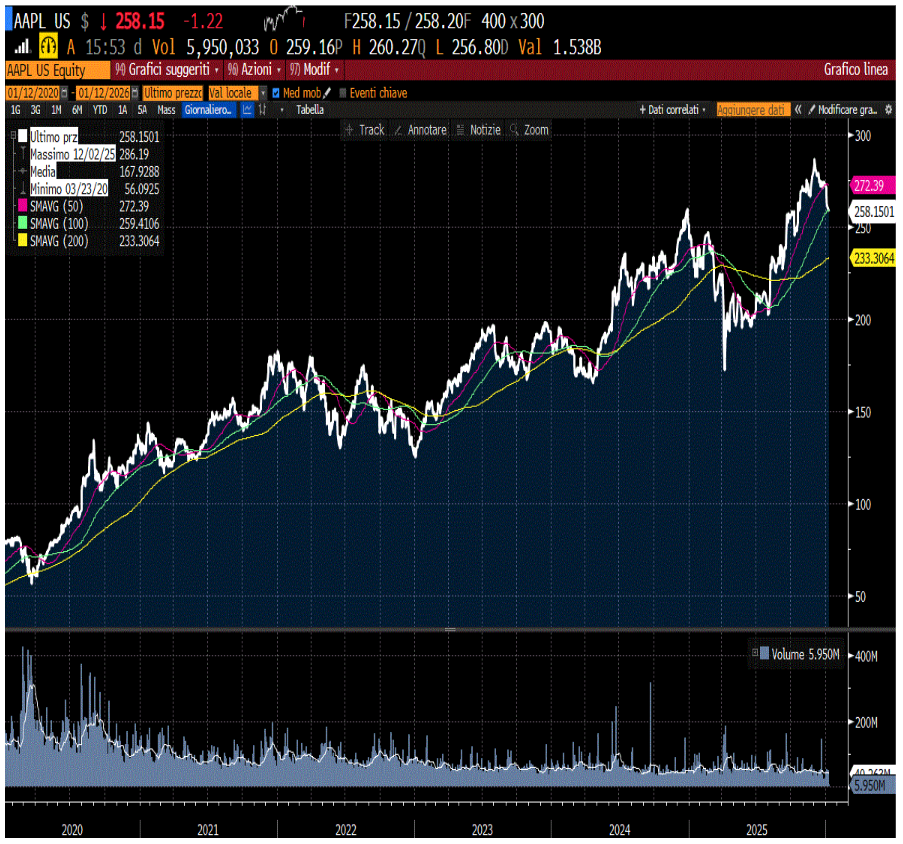Click the Volume legend color swatch

(765, 653)
